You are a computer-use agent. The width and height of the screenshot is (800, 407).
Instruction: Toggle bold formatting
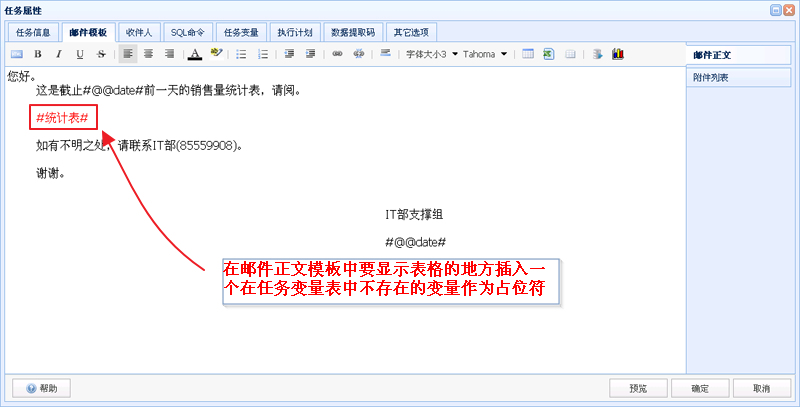pyautogui.click(x=38, y=54)
